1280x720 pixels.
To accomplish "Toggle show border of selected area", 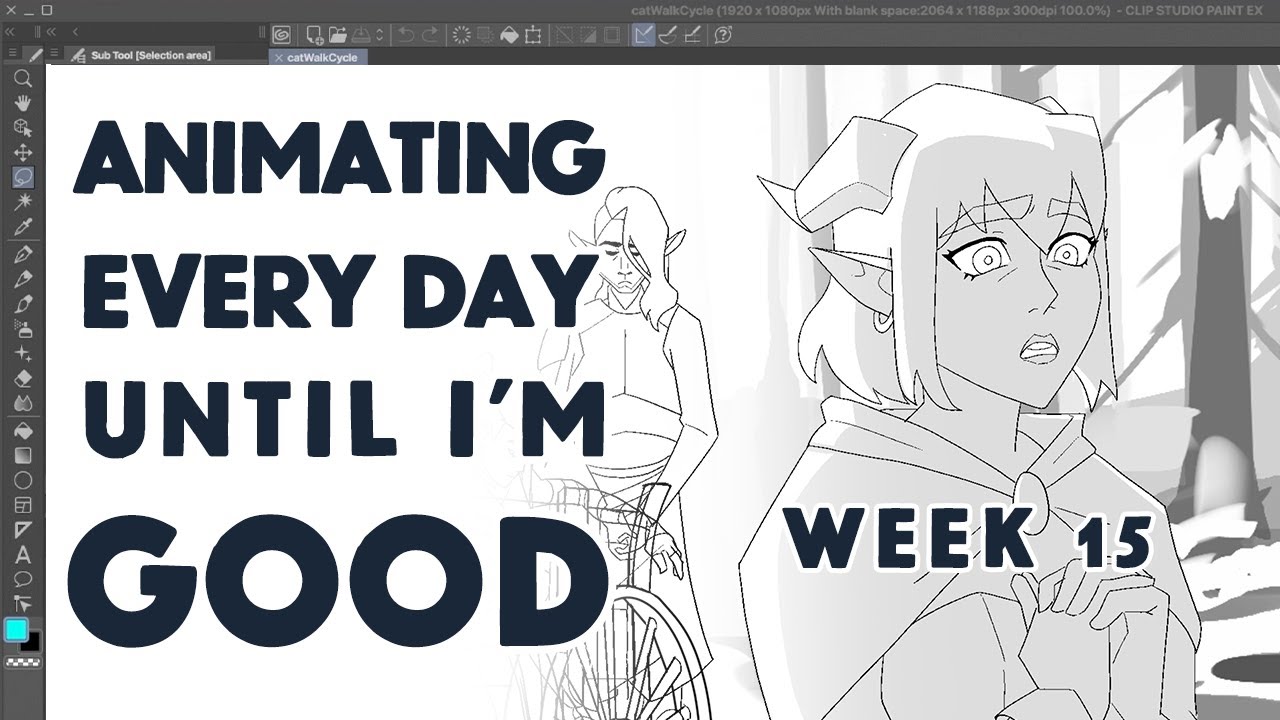I will click(612, 35).
